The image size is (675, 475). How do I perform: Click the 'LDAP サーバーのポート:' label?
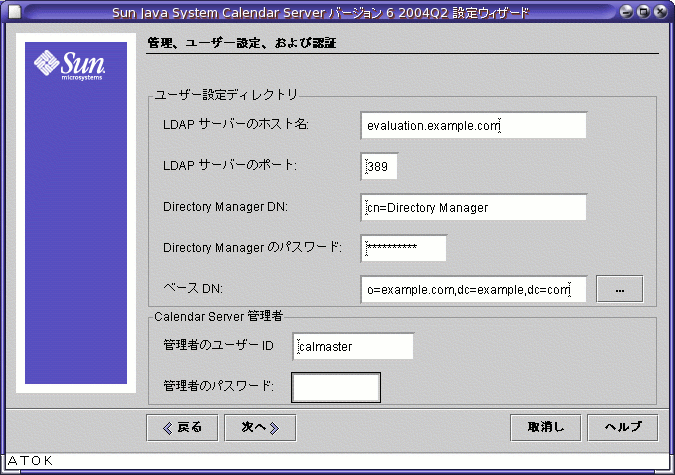(230, 165)
